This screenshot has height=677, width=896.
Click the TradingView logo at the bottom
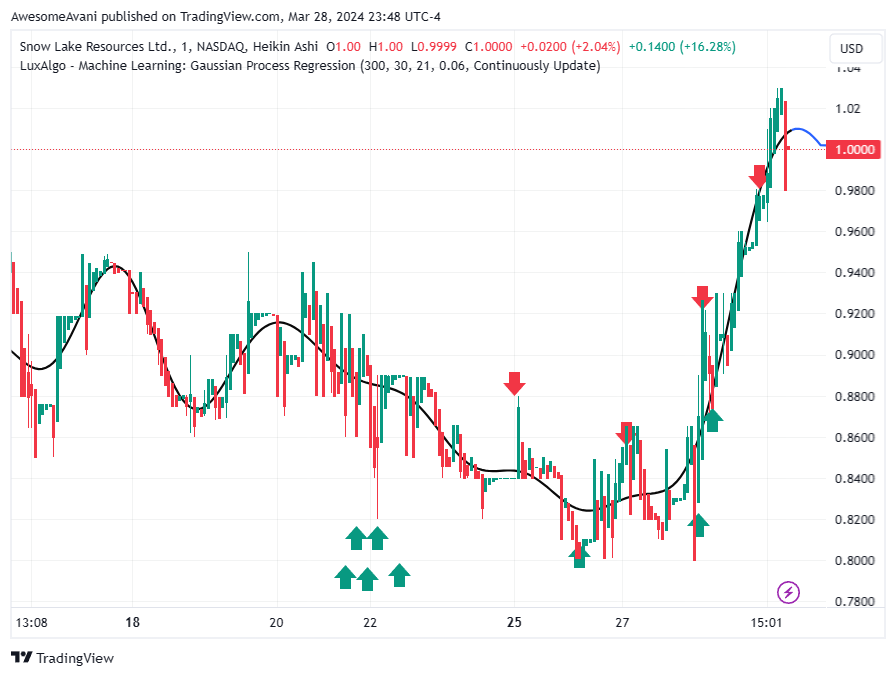point(63,658)
